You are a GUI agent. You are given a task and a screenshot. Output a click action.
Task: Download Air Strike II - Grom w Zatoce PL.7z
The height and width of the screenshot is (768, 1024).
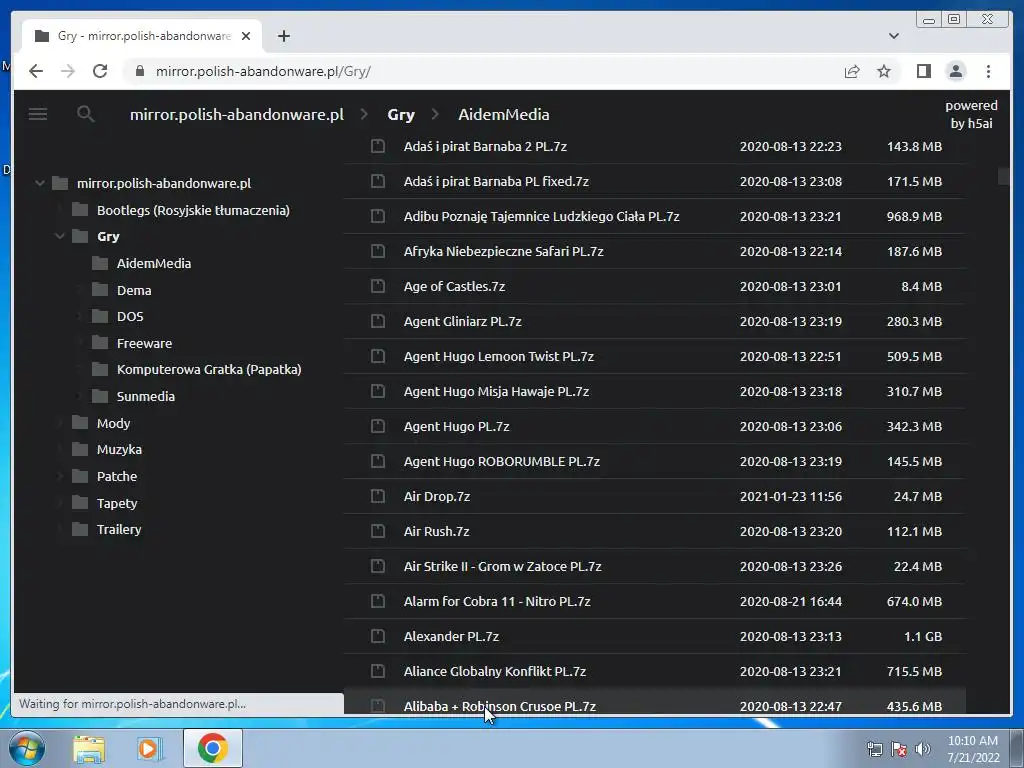(x=502, y=566)
